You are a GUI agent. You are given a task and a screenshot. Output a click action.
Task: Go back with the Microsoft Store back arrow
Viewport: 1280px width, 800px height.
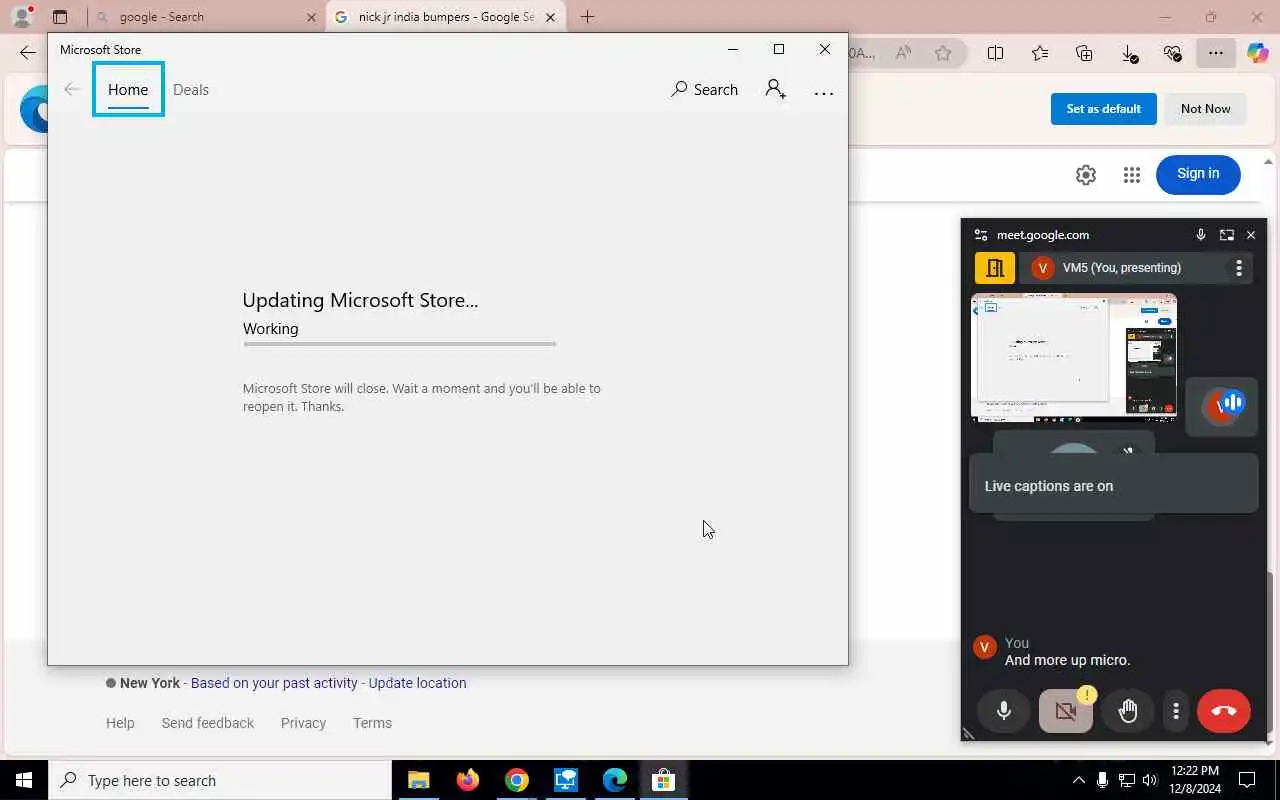pyautogui.click(x=72, y=89)
